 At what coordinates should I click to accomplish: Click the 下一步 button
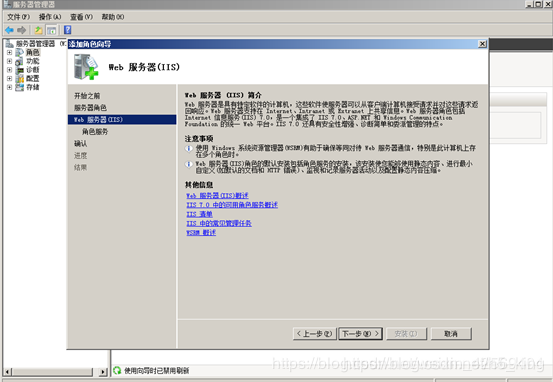[x=360, y=334]
